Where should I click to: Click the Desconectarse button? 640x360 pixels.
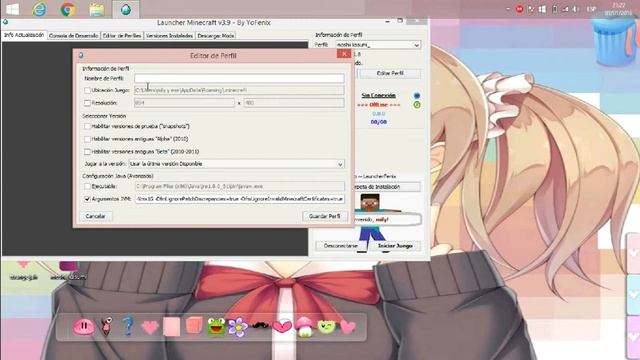coord(341,246)
